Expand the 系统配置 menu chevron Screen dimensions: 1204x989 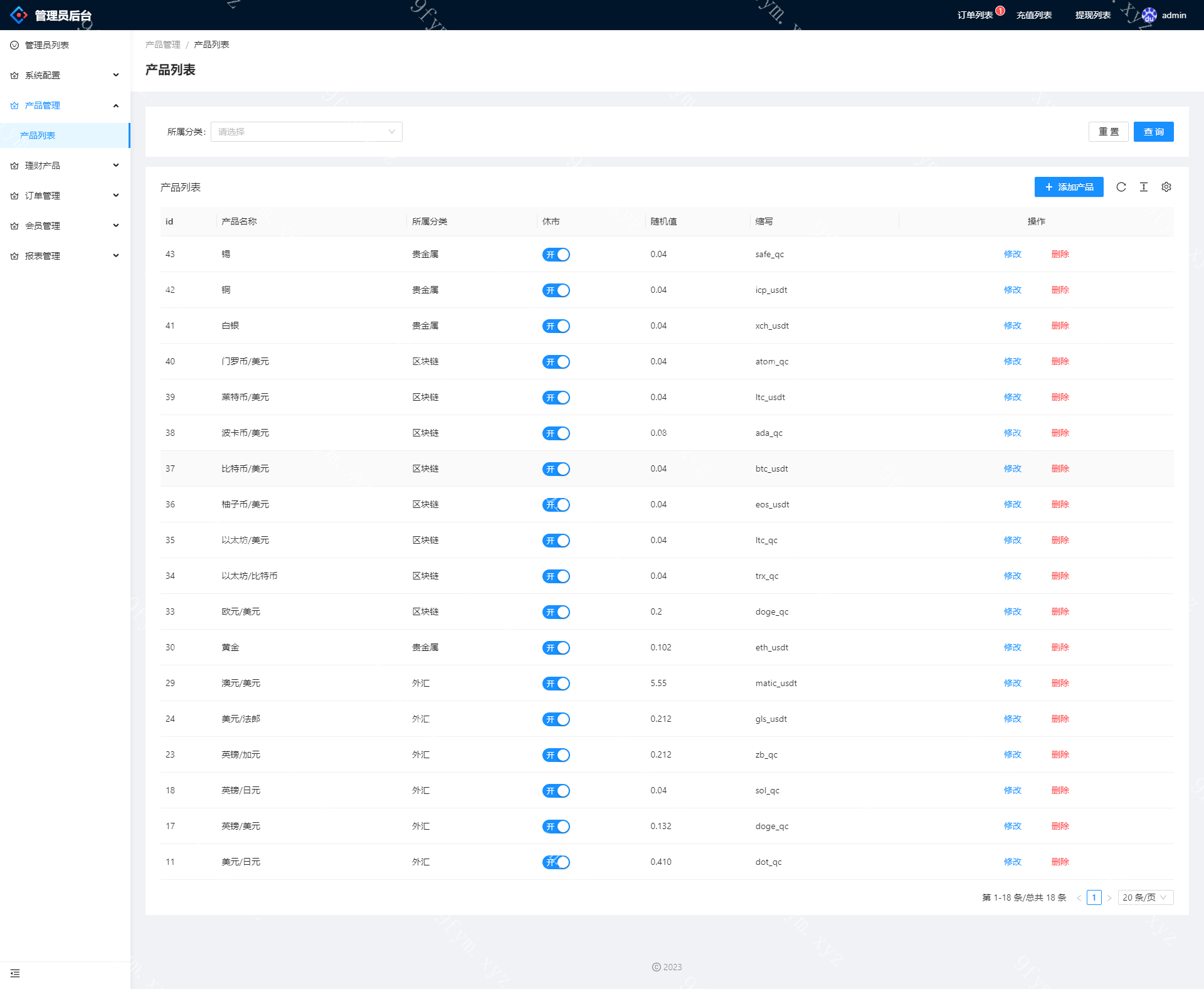pos(116,75)
